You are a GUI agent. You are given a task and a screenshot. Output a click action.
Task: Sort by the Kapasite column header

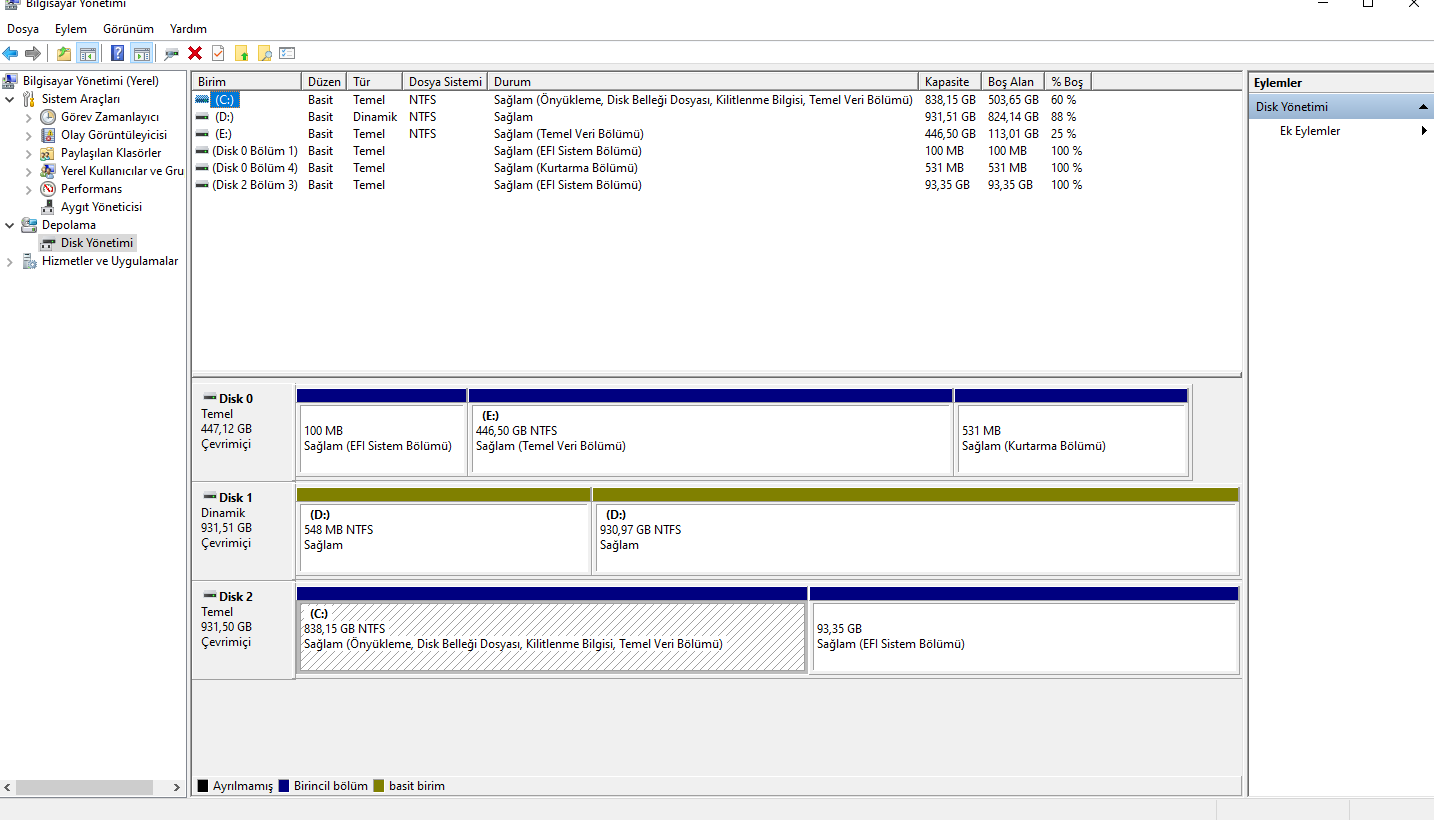(950, 82)
